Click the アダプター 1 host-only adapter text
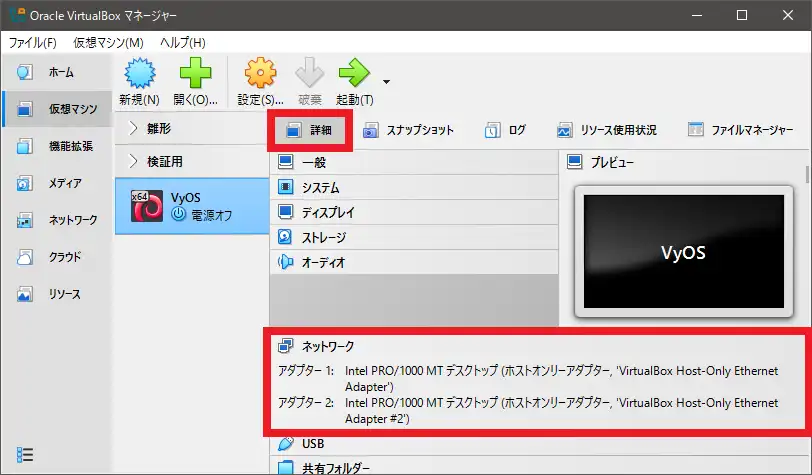812x475 pixels. coord(561,379)
